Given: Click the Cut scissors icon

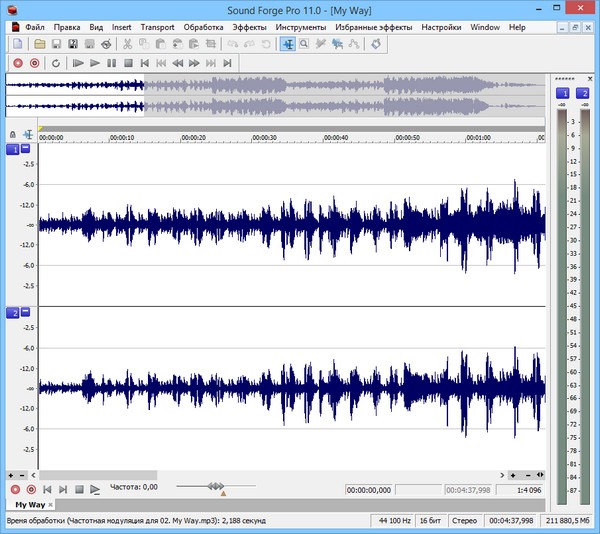Looking at the screenshot, I should (x=127, y=44).
